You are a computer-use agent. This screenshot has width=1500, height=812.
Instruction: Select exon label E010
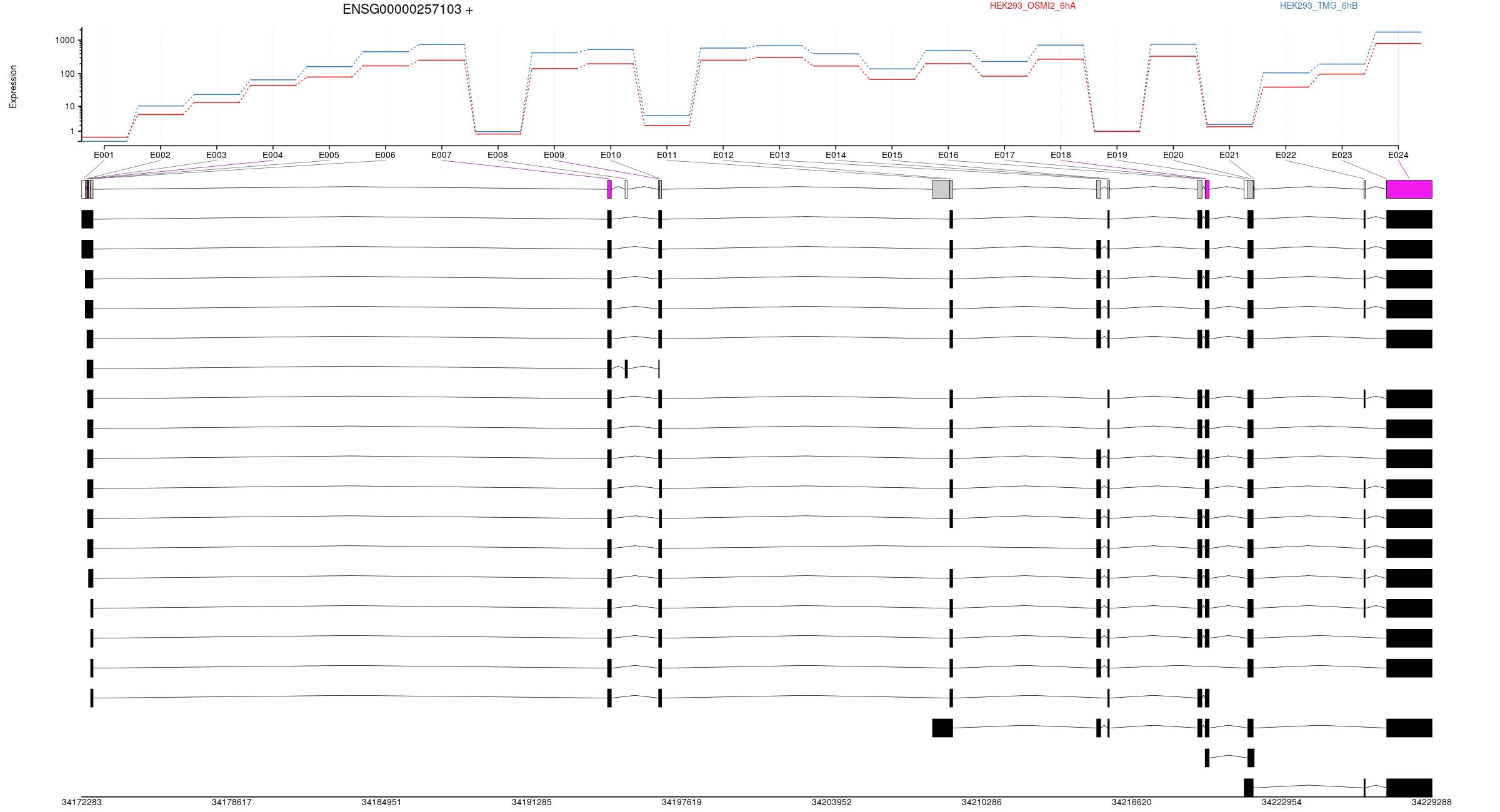point(611,155)
